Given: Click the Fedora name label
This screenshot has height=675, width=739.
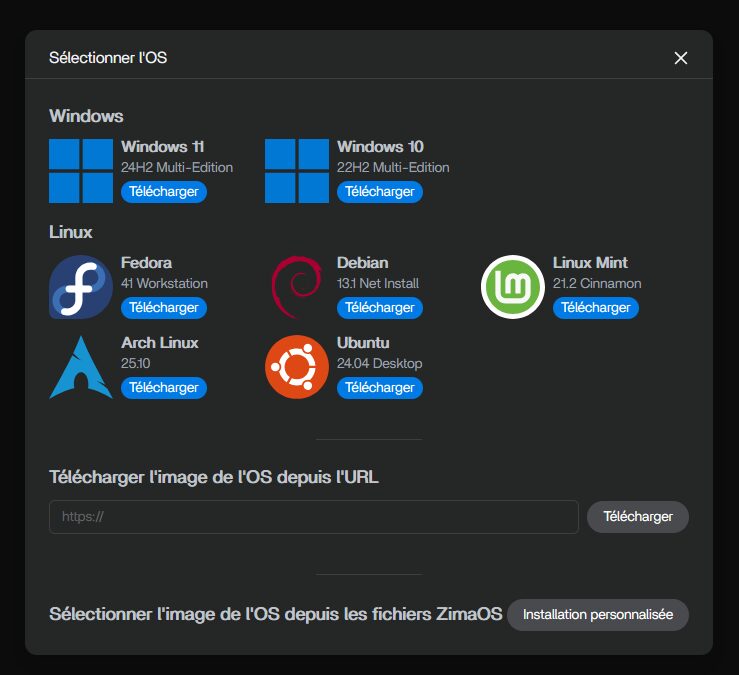Looking at the screenshot, I should point(147,263).
